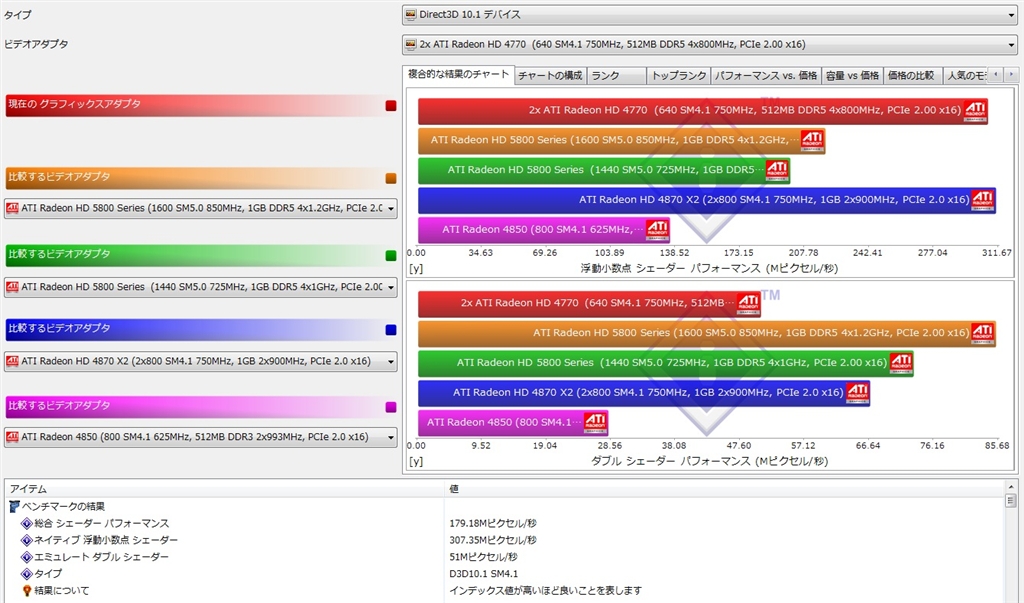Select the value D3D10.1 SM4.1
This screenshot has width=1024, height=603.
pyautogui.click(x=483, y=574)
